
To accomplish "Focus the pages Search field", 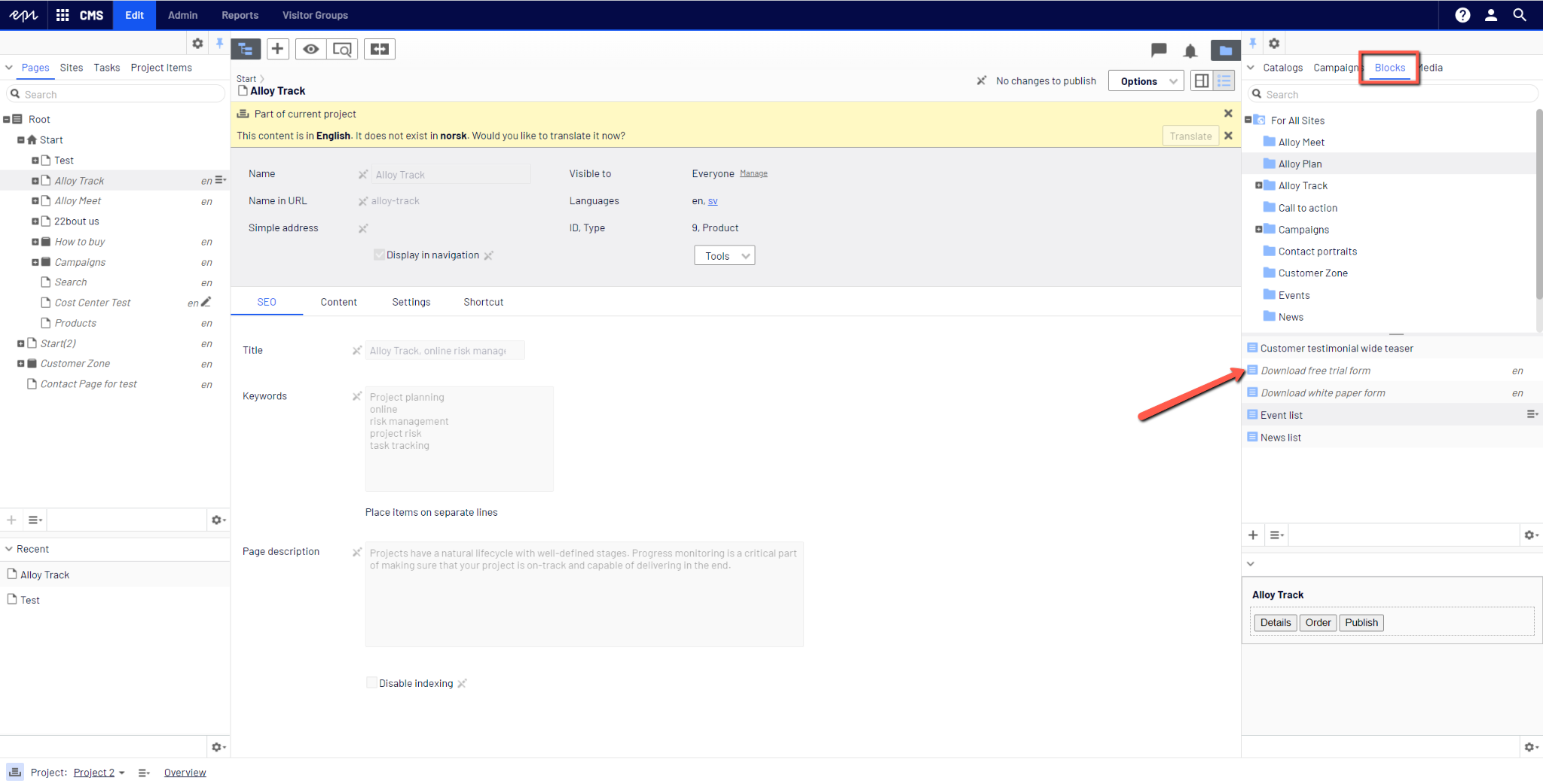I will (x=116, y=94).
